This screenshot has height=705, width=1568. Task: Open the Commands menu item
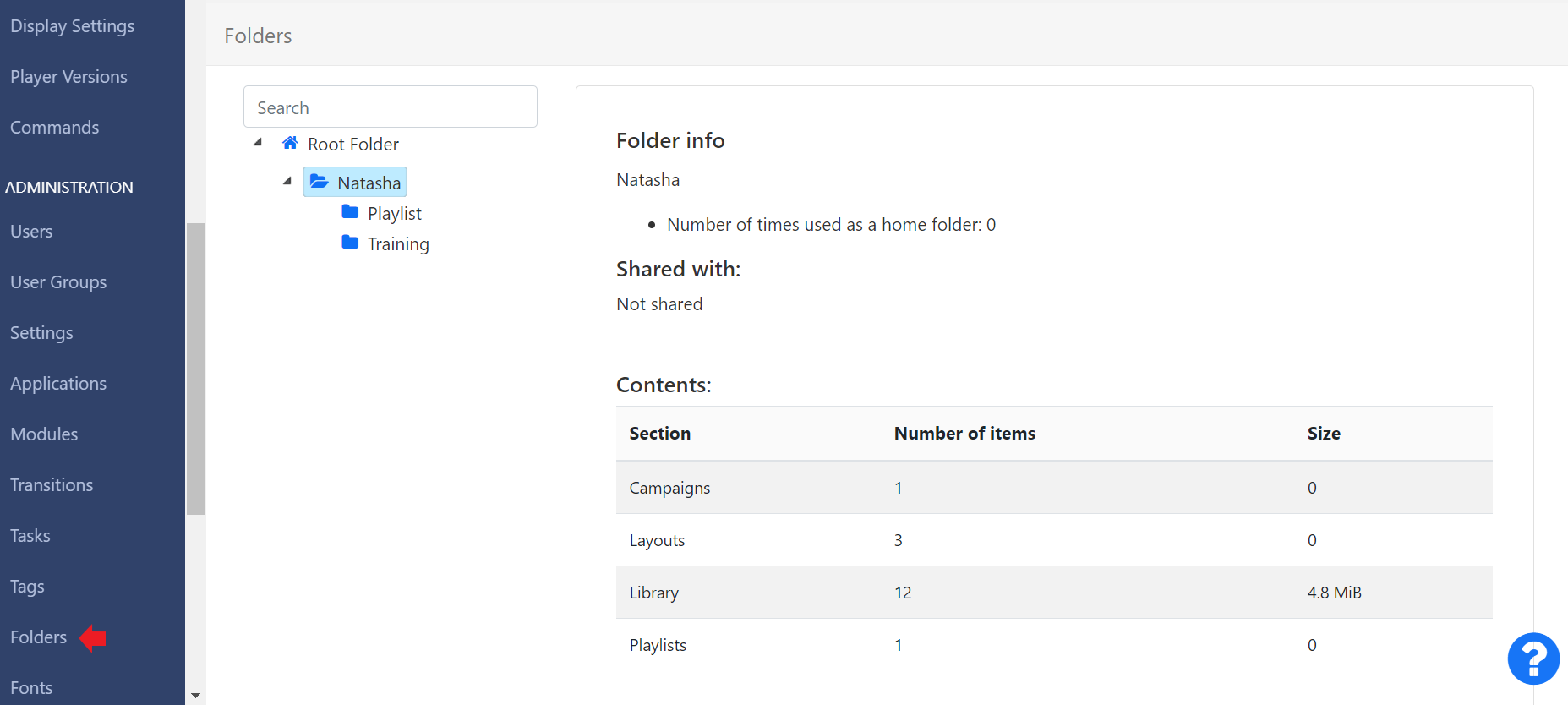(x=55, y=128)
